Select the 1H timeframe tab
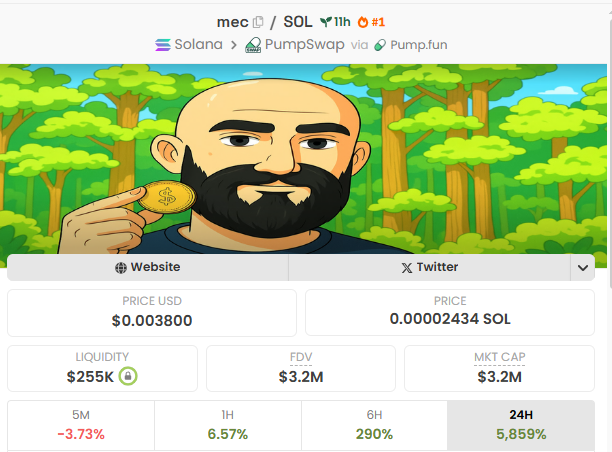 (x=228, y=425)
